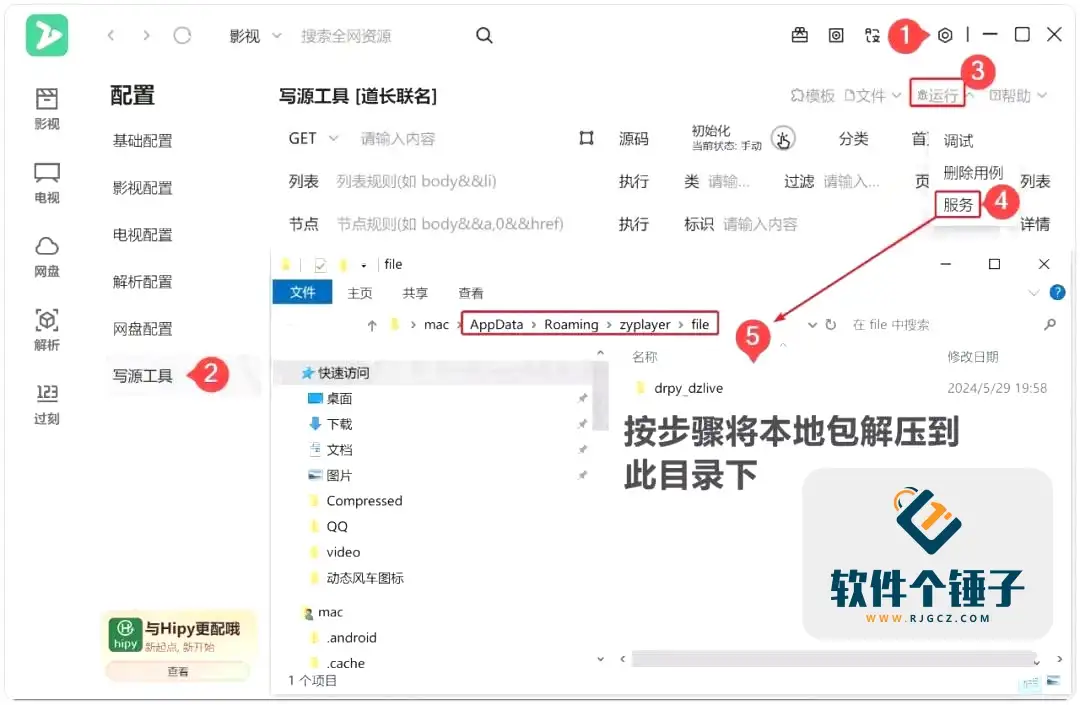Screen dimensions: 1080x705
Task: Choose 调试 from the run menu
Action: click(x=958, y=140)
